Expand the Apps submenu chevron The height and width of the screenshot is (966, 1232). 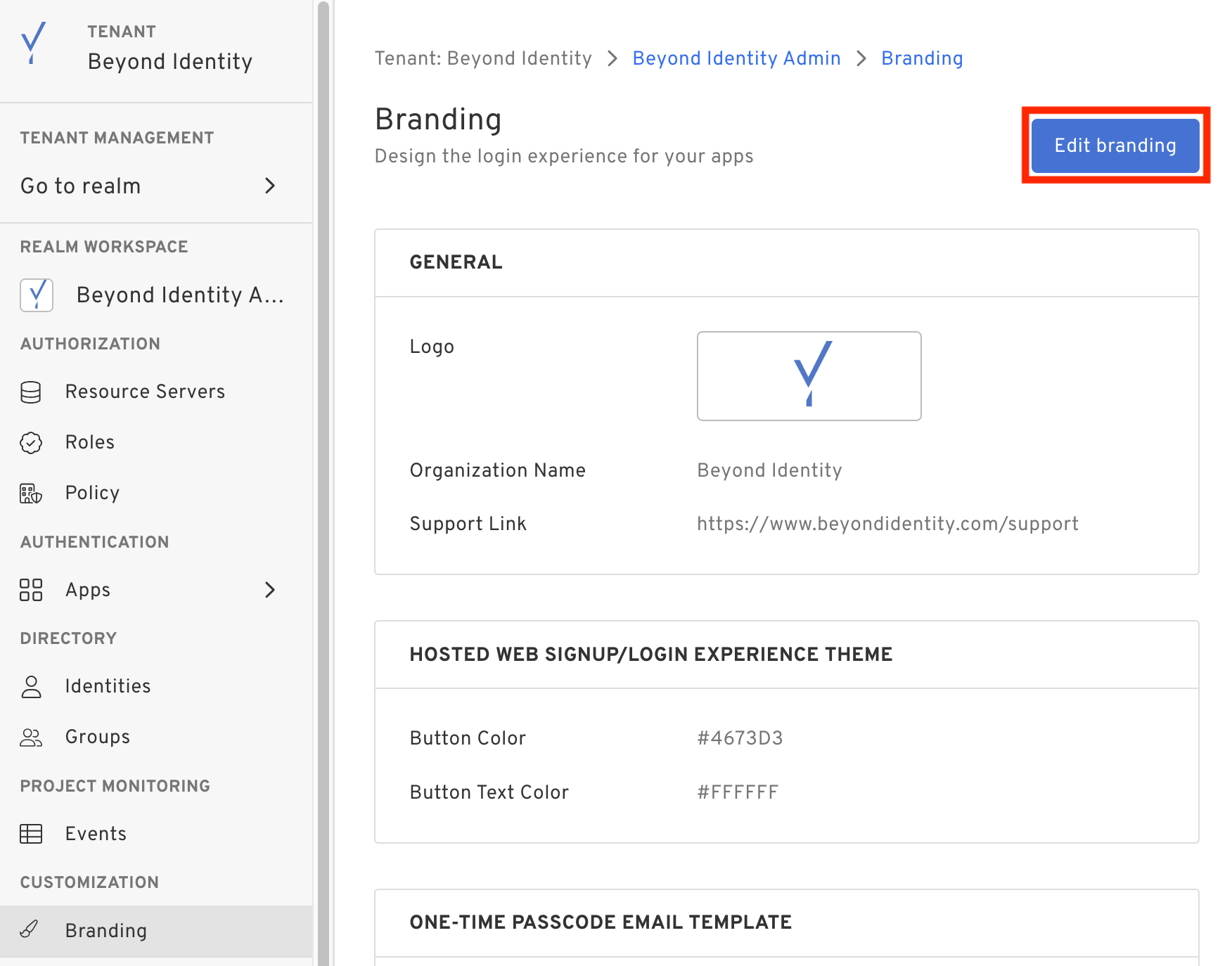pyautogui.click(x=270, y=590)
